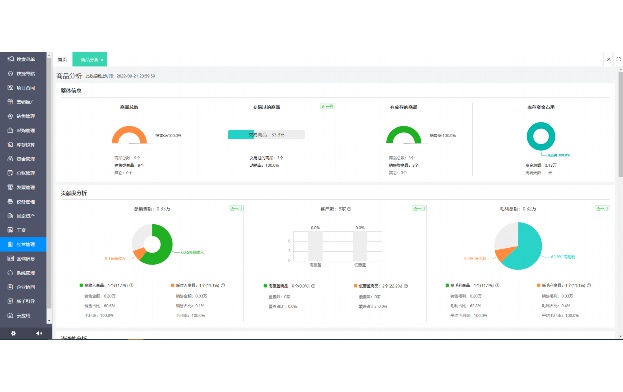This screenshot has height=392, width=623.
Task: Toggle the green legend entry under the green donut chart
Action: 106,285
